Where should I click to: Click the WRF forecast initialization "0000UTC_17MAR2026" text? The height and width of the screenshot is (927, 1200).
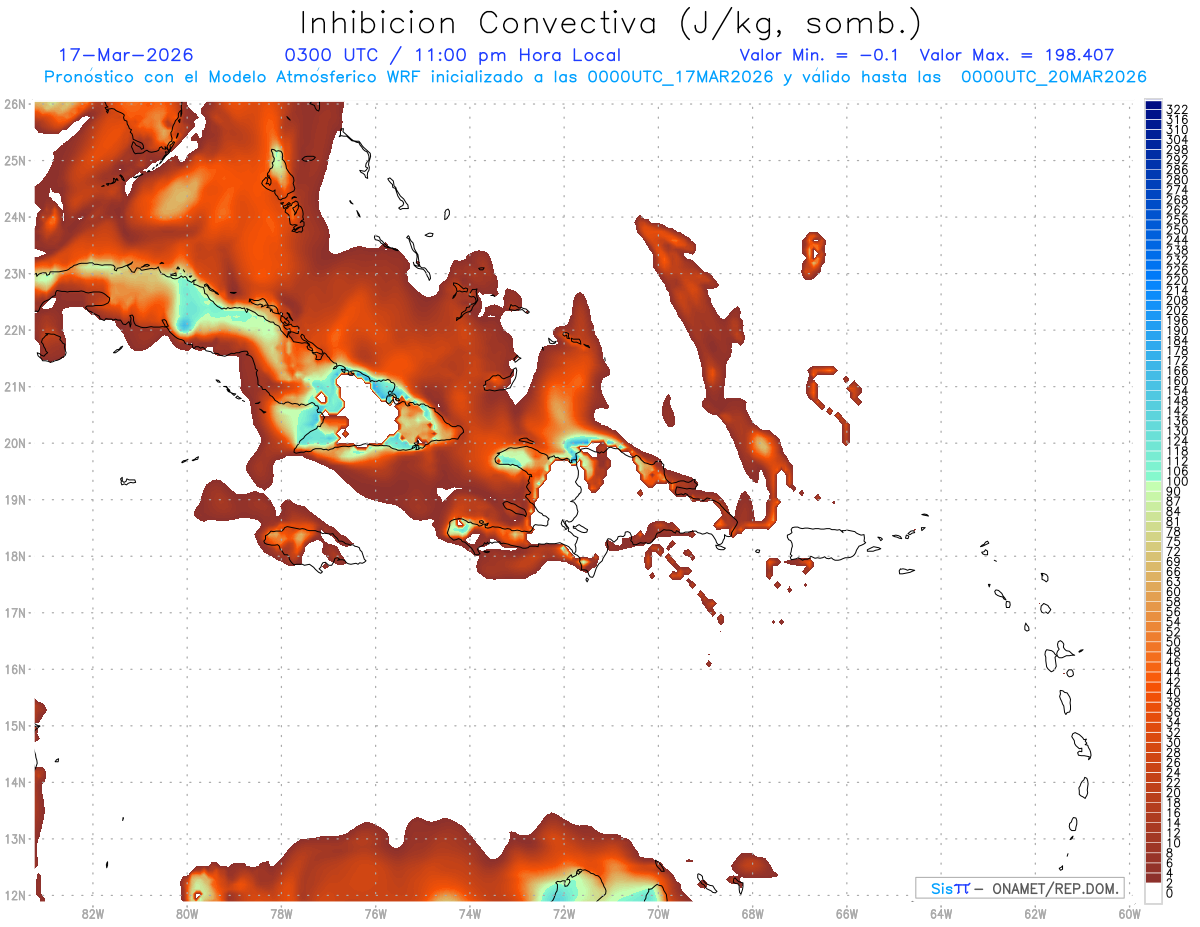(x=680, y=77)
